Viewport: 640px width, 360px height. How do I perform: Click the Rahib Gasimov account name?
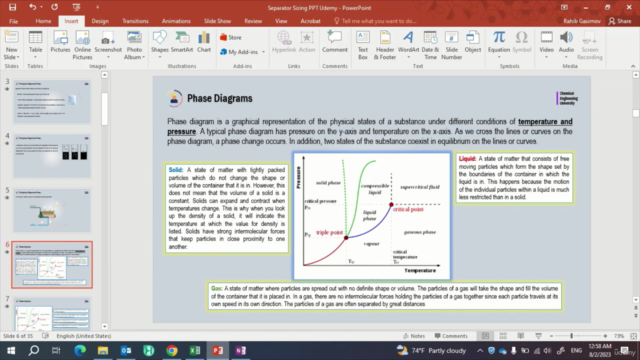tap(582, 21)
